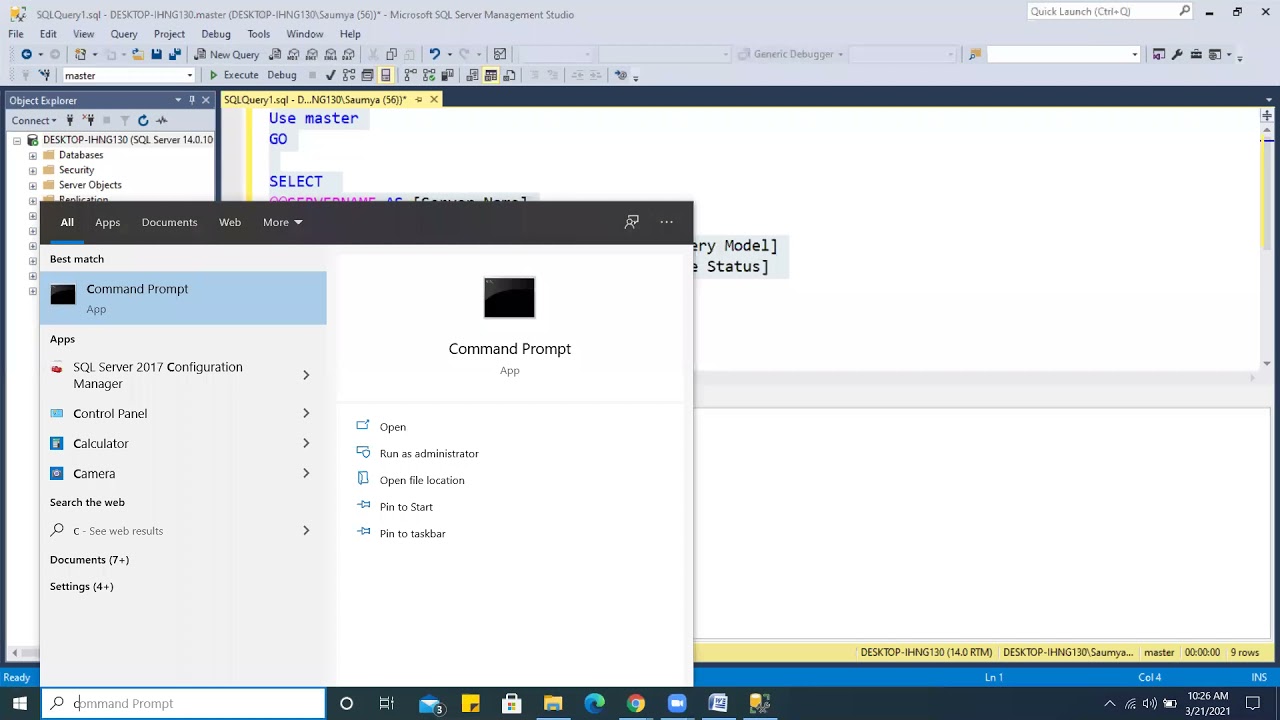This screenshot has height=720, width=1280.
Task: Click the Open File folder icon
Action: (x=138, y=54)
